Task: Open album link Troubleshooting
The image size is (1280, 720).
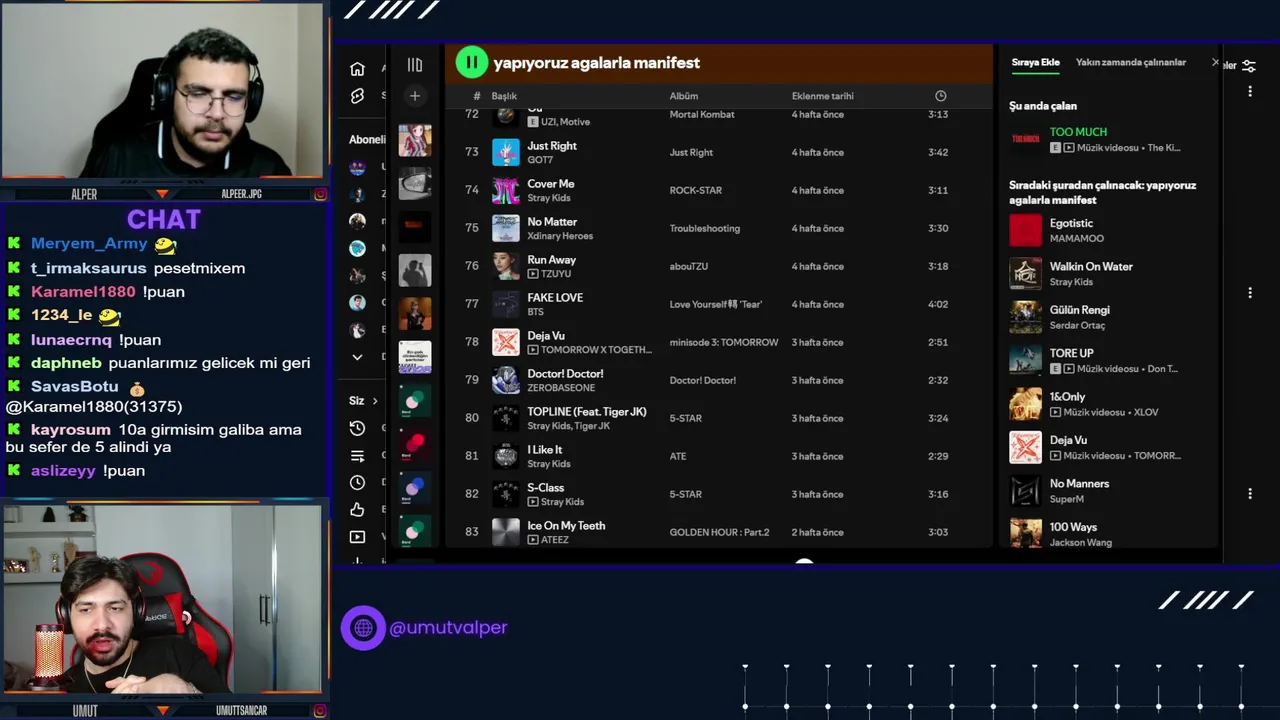Action: point(705,228)
